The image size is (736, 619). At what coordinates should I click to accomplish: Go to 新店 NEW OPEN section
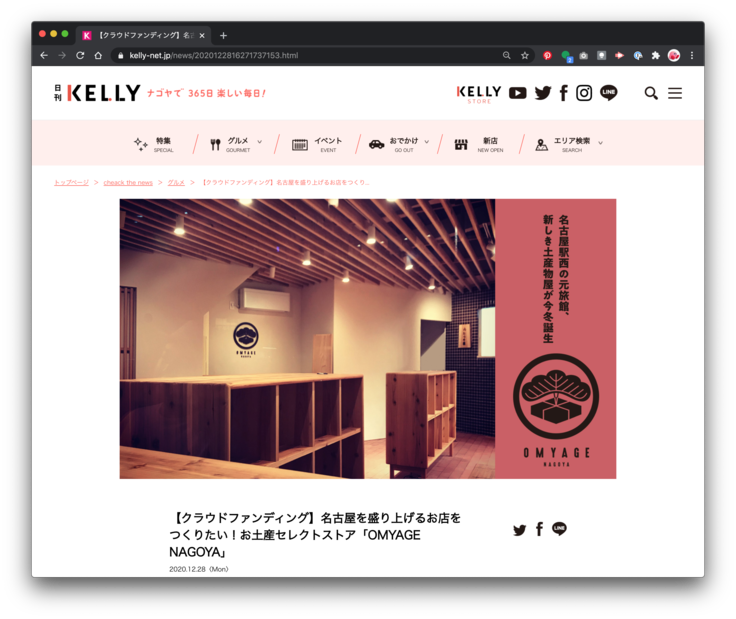pyautogui.click(x=479, y=144)
